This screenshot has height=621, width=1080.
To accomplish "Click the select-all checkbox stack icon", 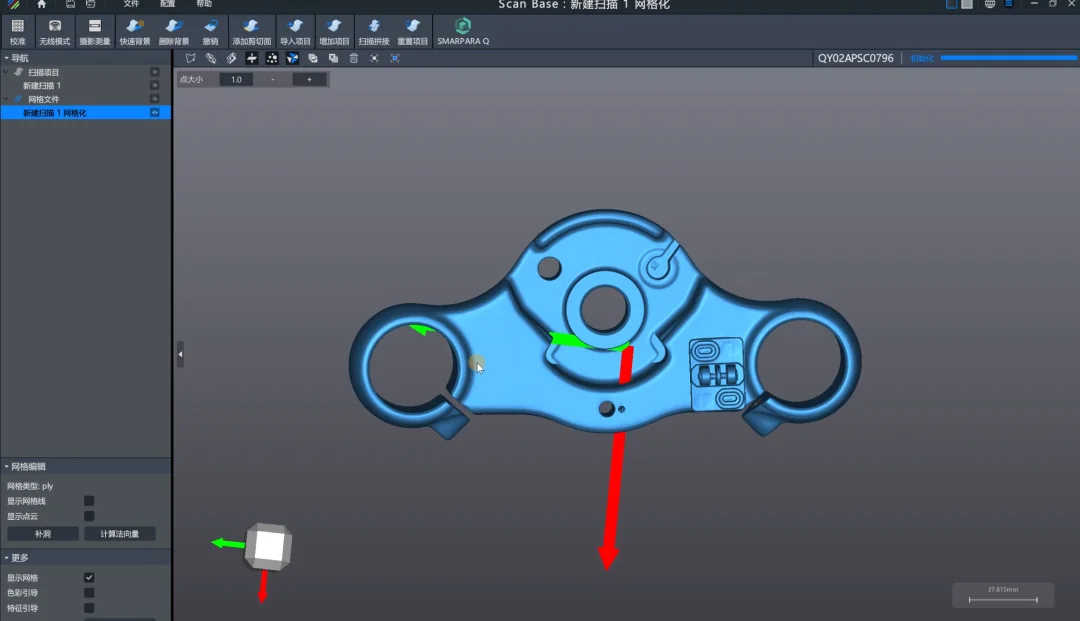I will tap(313, 59).
